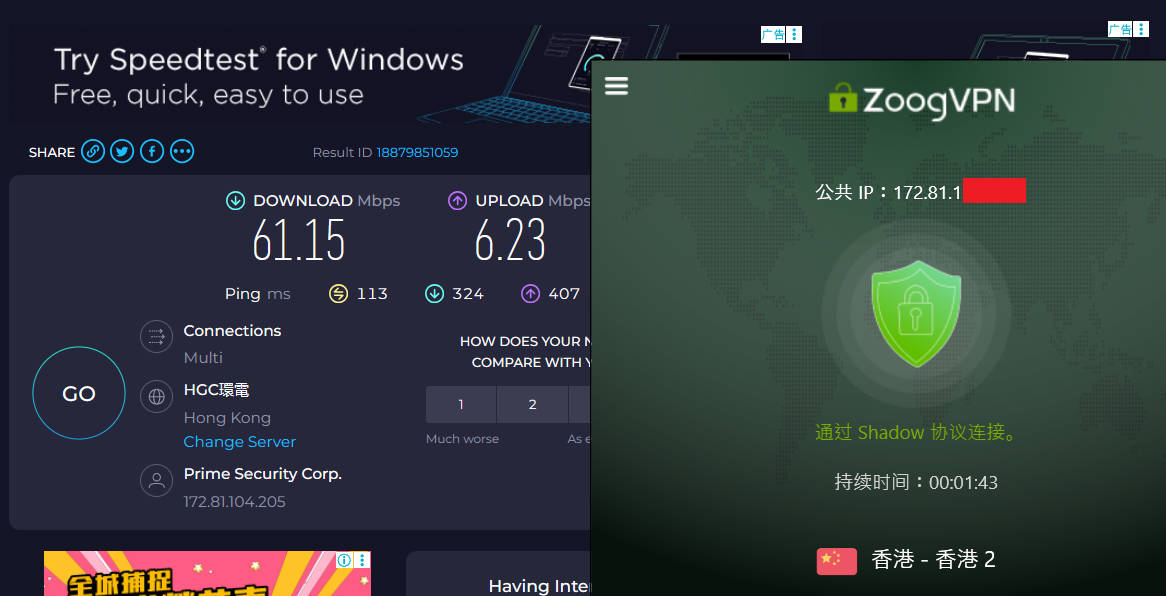The image size is (1166, 596).
Task: Click the Prime Security Corp. user icon
Action: 156,480
